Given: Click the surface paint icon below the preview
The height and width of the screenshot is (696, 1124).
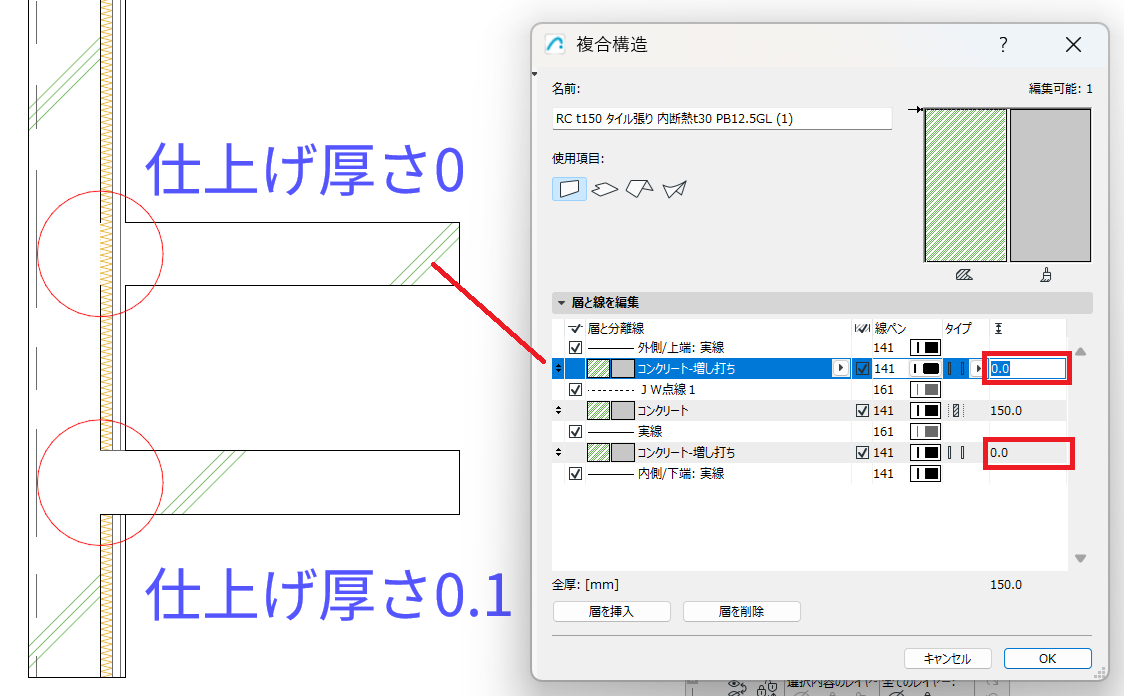Looking at the screenshot, I should pyautogui.click(x=1047, y=275).
